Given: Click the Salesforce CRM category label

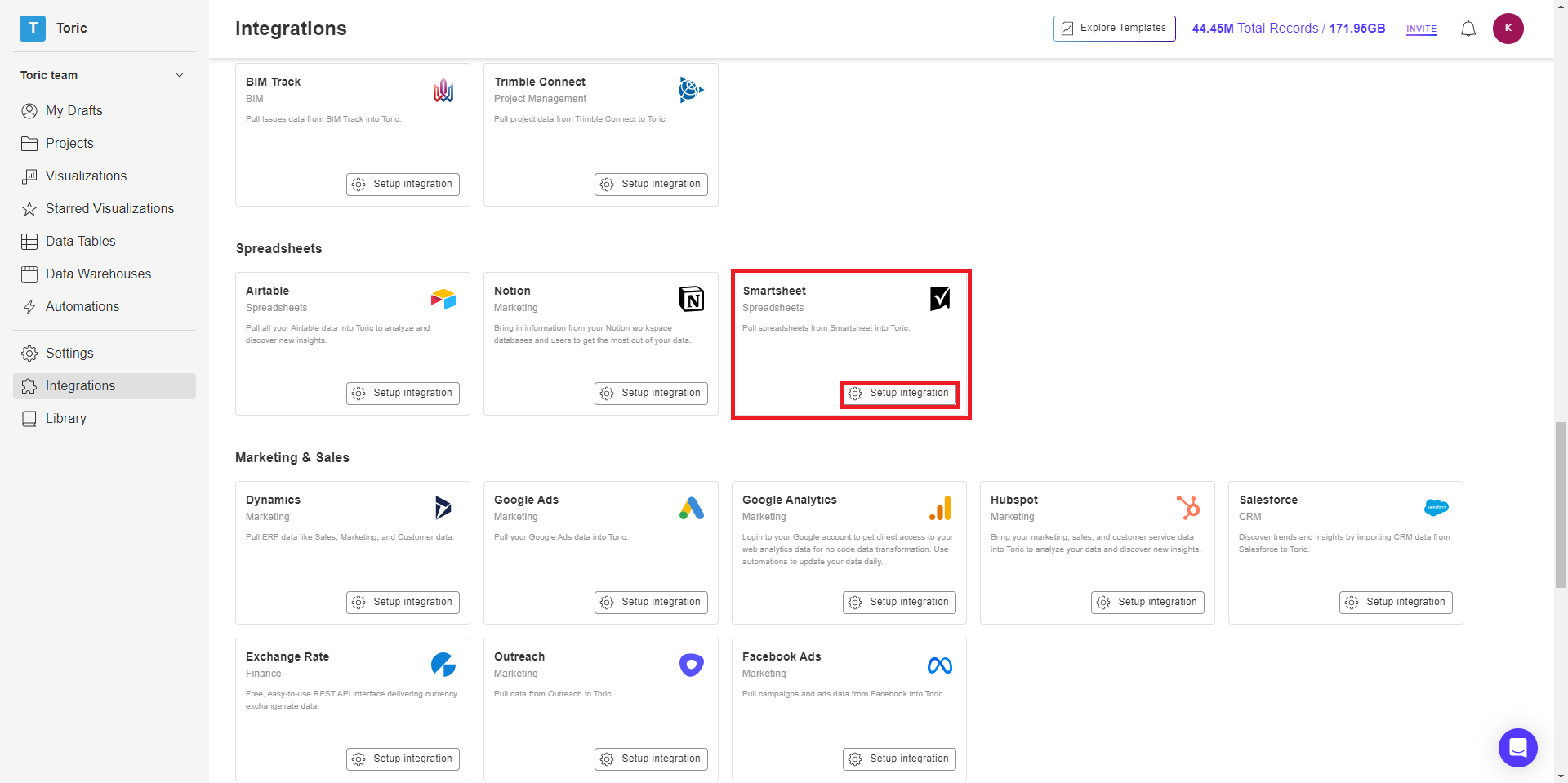Looking at the screenshot, I should click(x=1249, y=517).
